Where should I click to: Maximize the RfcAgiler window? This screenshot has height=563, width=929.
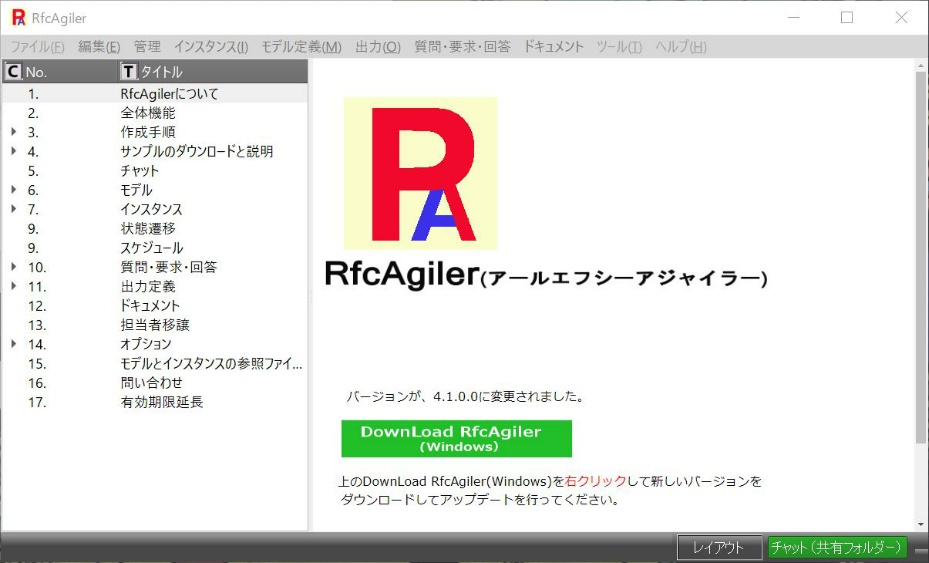[847, 18]
